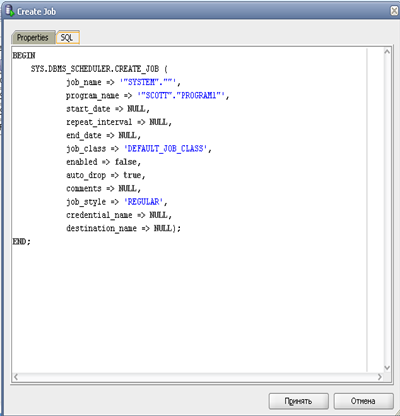Click the credential_name => NULL line
Screen dimensions: 400x416
click(x=119, y=215)
